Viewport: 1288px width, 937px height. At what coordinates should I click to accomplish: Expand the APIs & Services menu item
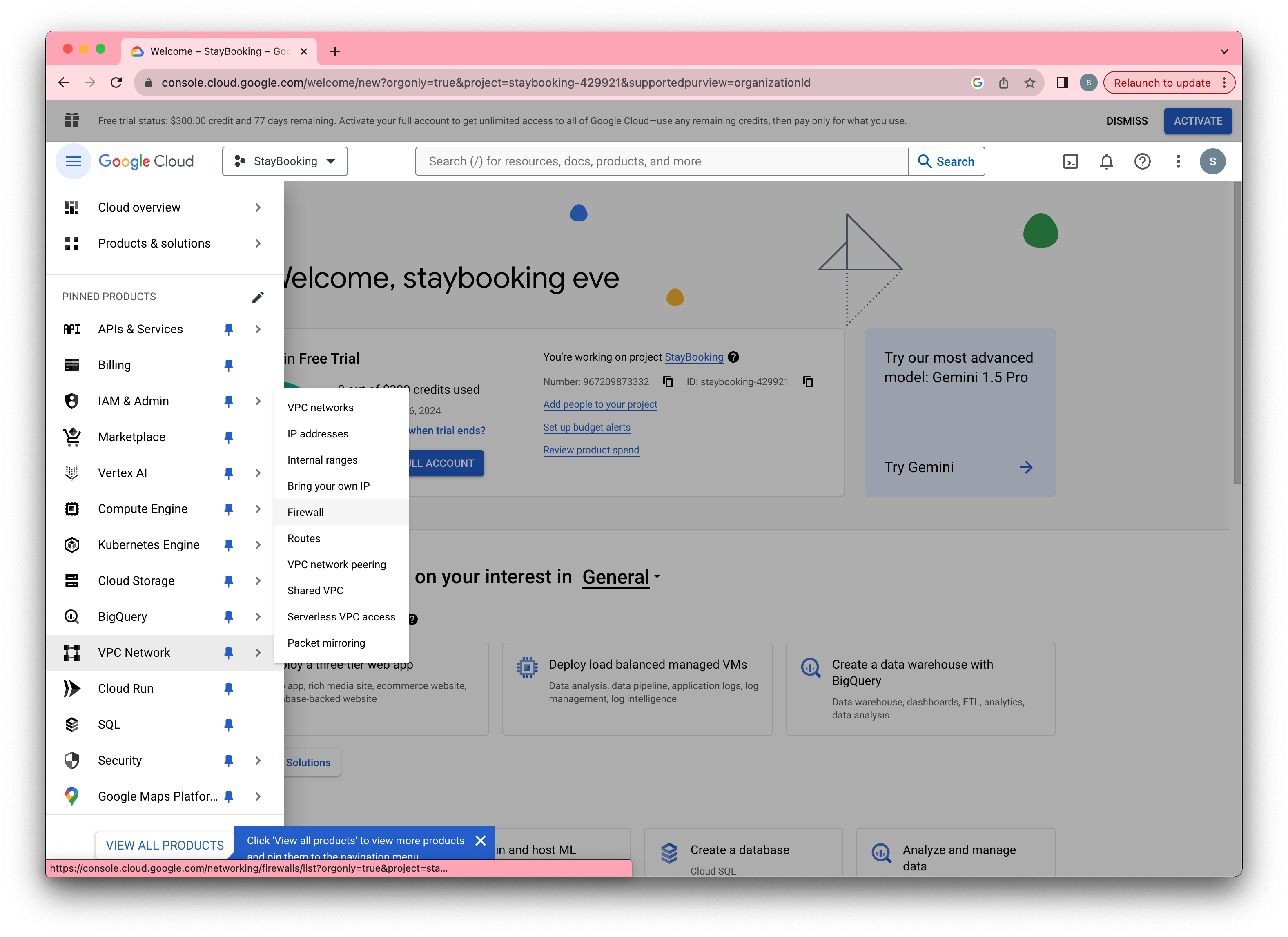pos(257,329)
